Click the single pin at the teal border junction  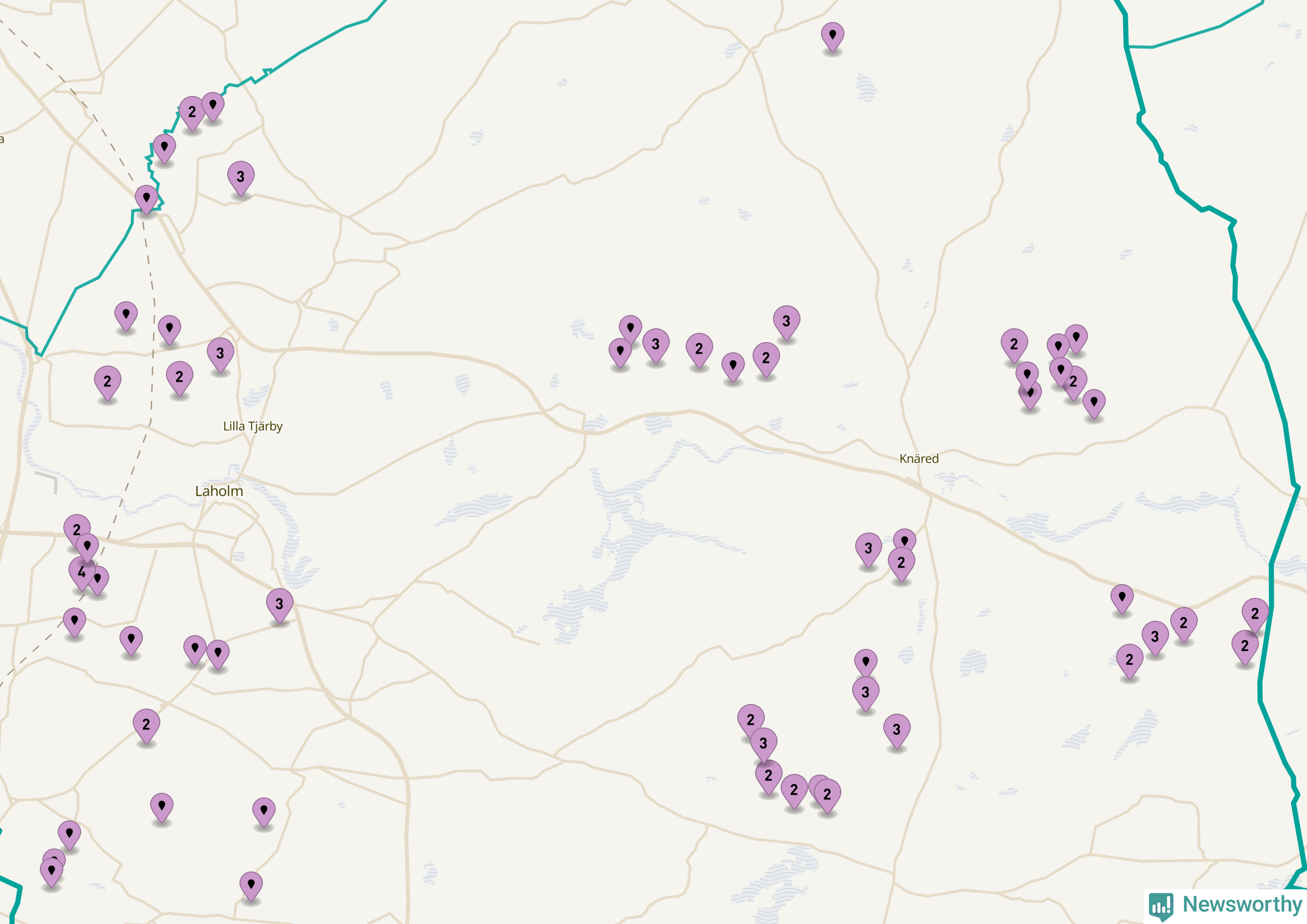147,198
